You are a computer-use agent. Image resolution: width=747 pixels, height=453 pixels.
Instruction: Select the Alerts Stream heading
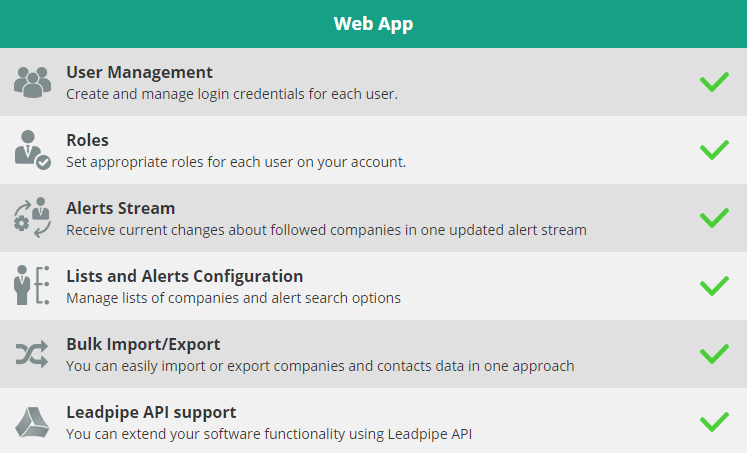pos(121,208)
